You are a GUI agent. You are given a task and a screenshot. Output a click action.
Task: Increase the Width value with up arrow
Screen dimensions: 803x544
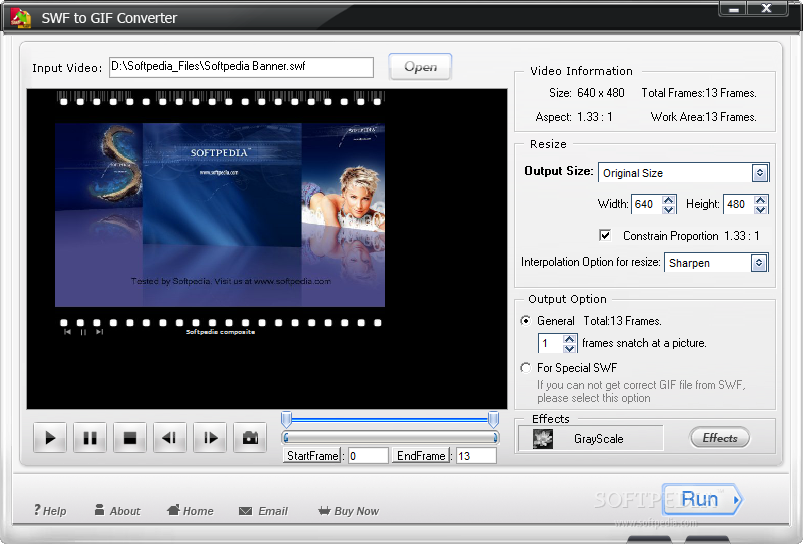pyautogui.click(x=668, y=200)
